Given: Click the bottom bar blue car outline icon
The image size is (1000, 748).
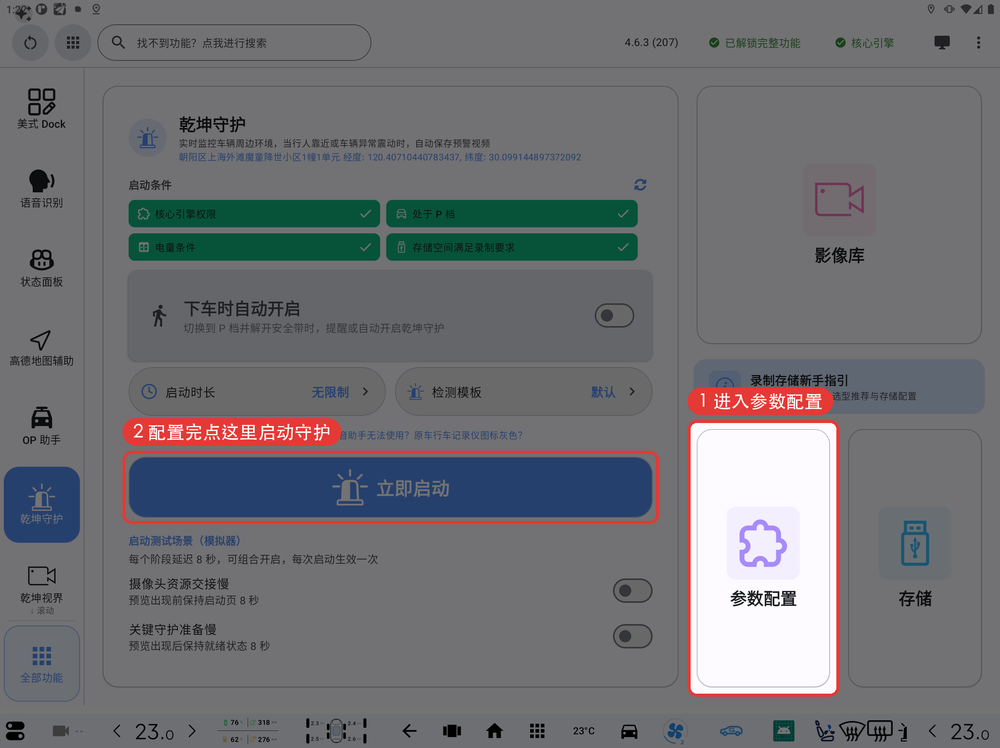Looking at the screenshot, I should click(x=732, y=731).
